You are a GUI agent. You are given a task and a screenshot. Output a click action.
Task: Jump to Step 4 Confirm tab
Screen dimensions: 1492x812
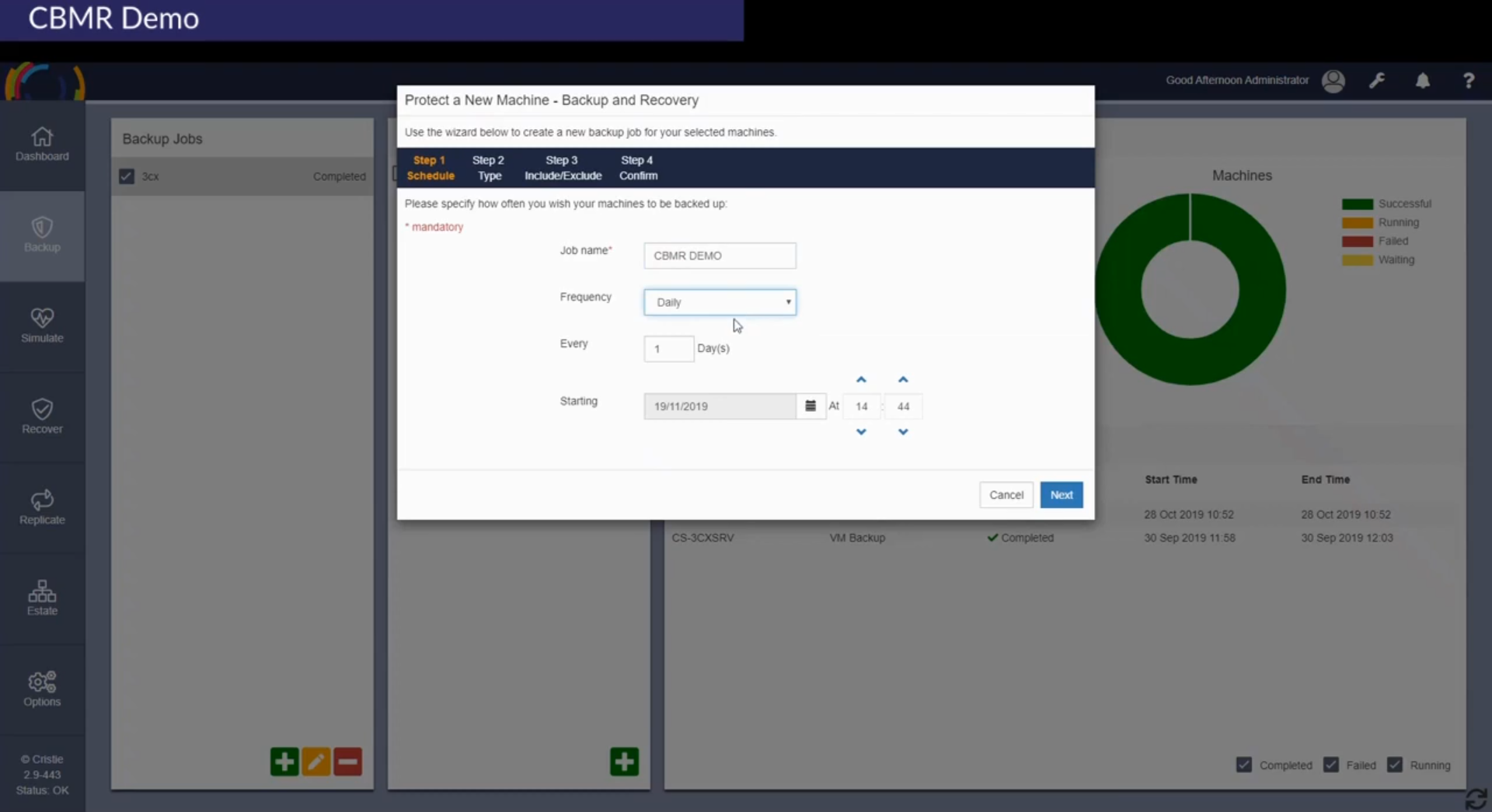[x=638, y=168]
